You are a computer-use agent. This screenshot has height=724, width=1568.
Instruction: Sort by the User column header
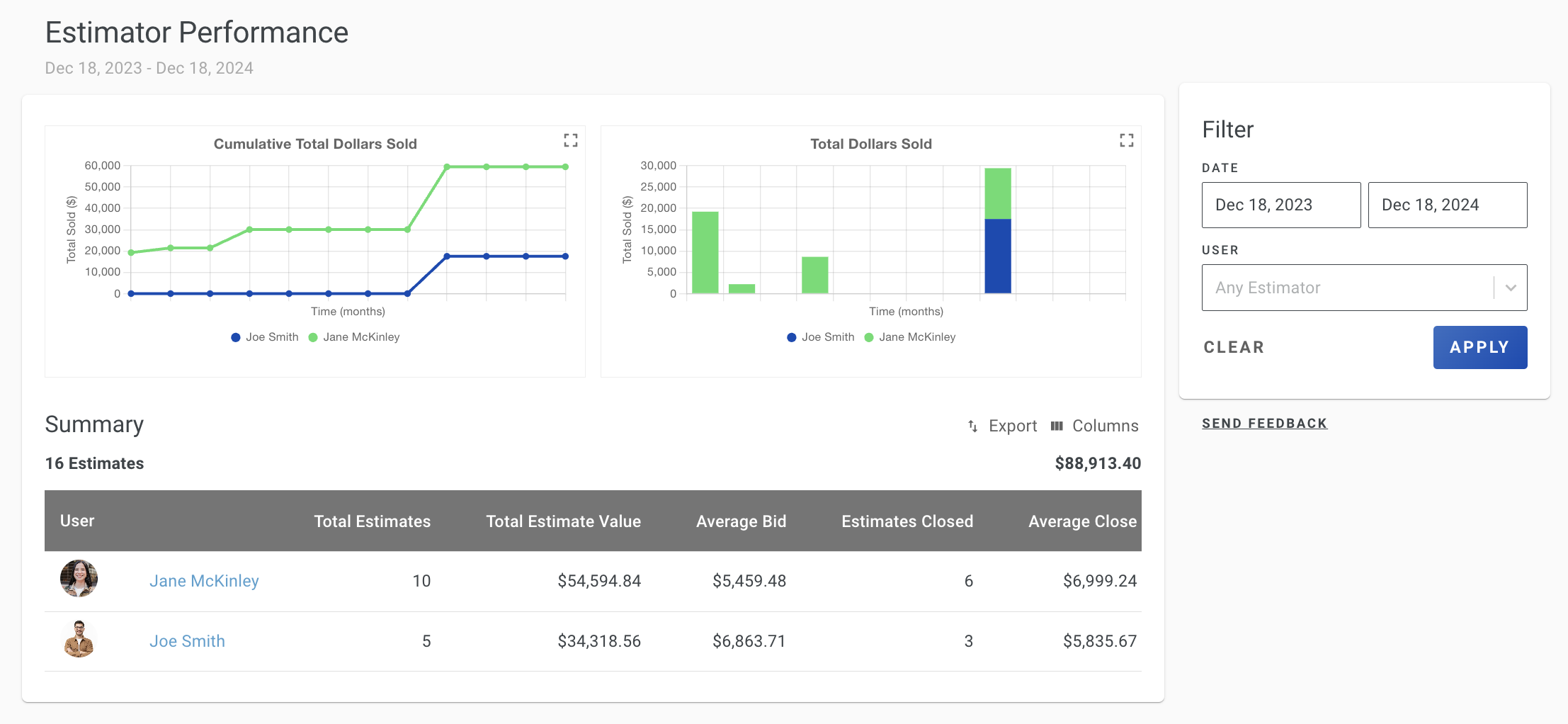[77, 521]
